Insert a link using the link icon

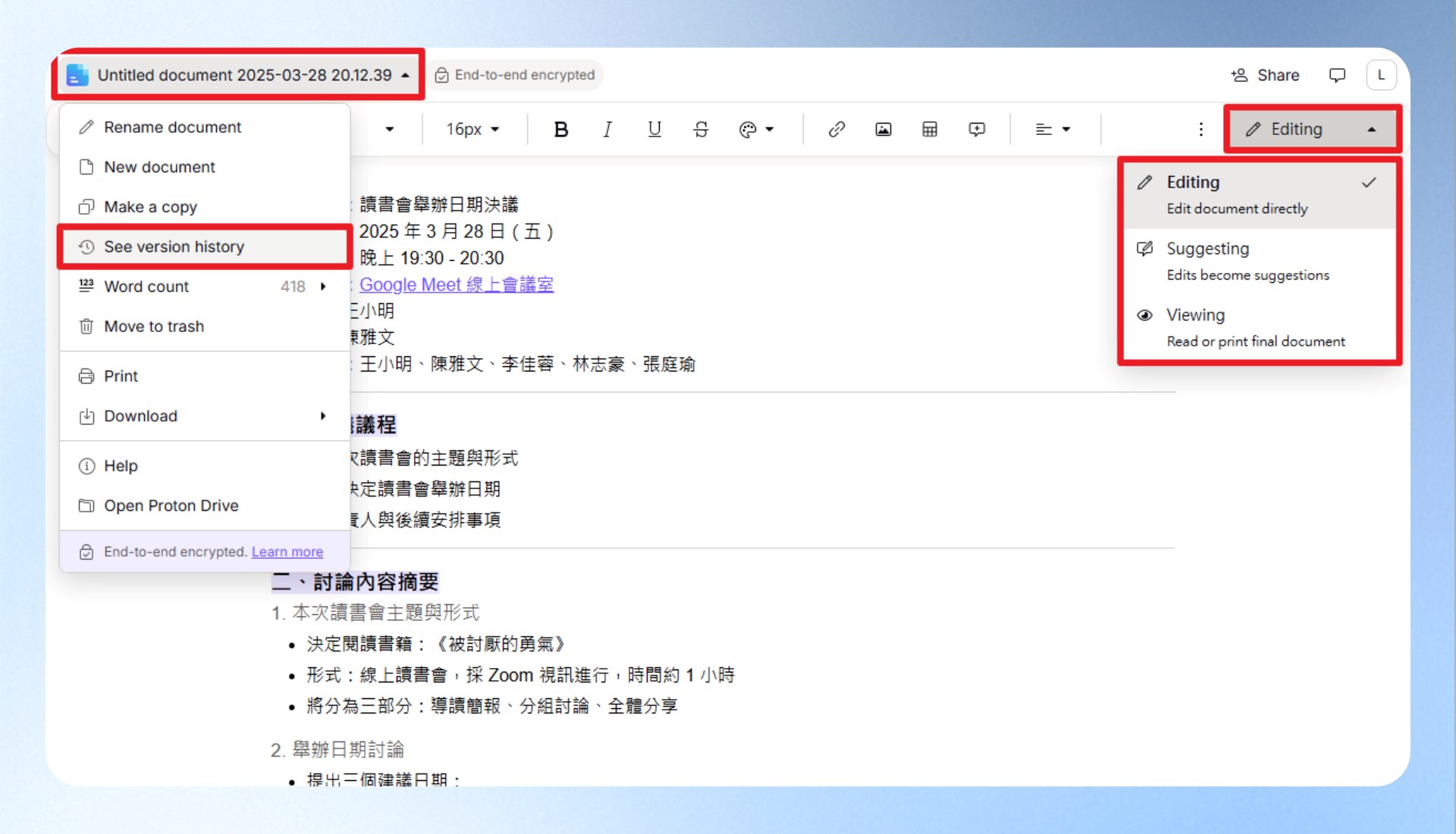pos(836,130)
